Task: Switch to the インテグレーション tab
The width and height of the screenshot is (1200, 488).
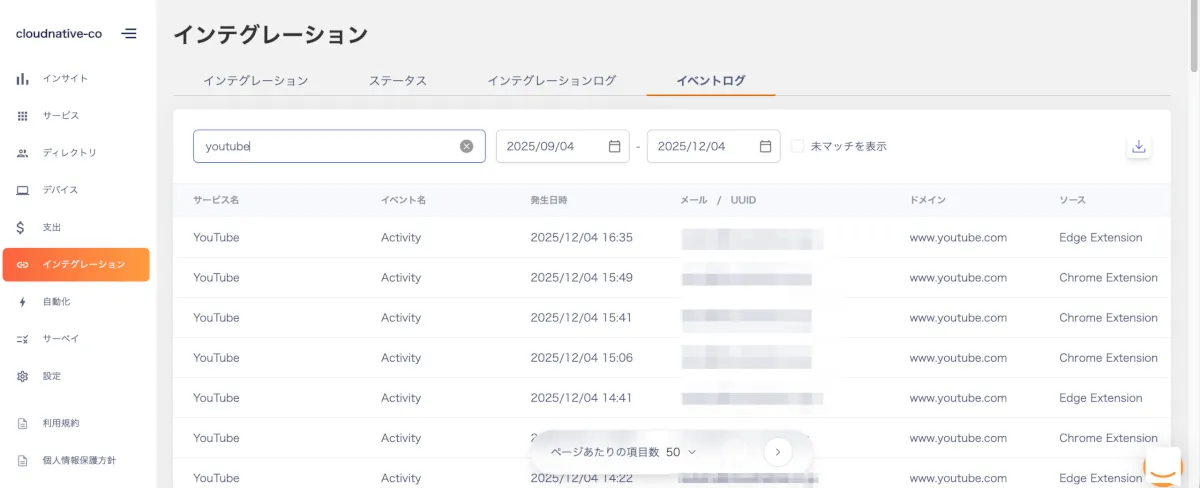Action: point(256,80)
